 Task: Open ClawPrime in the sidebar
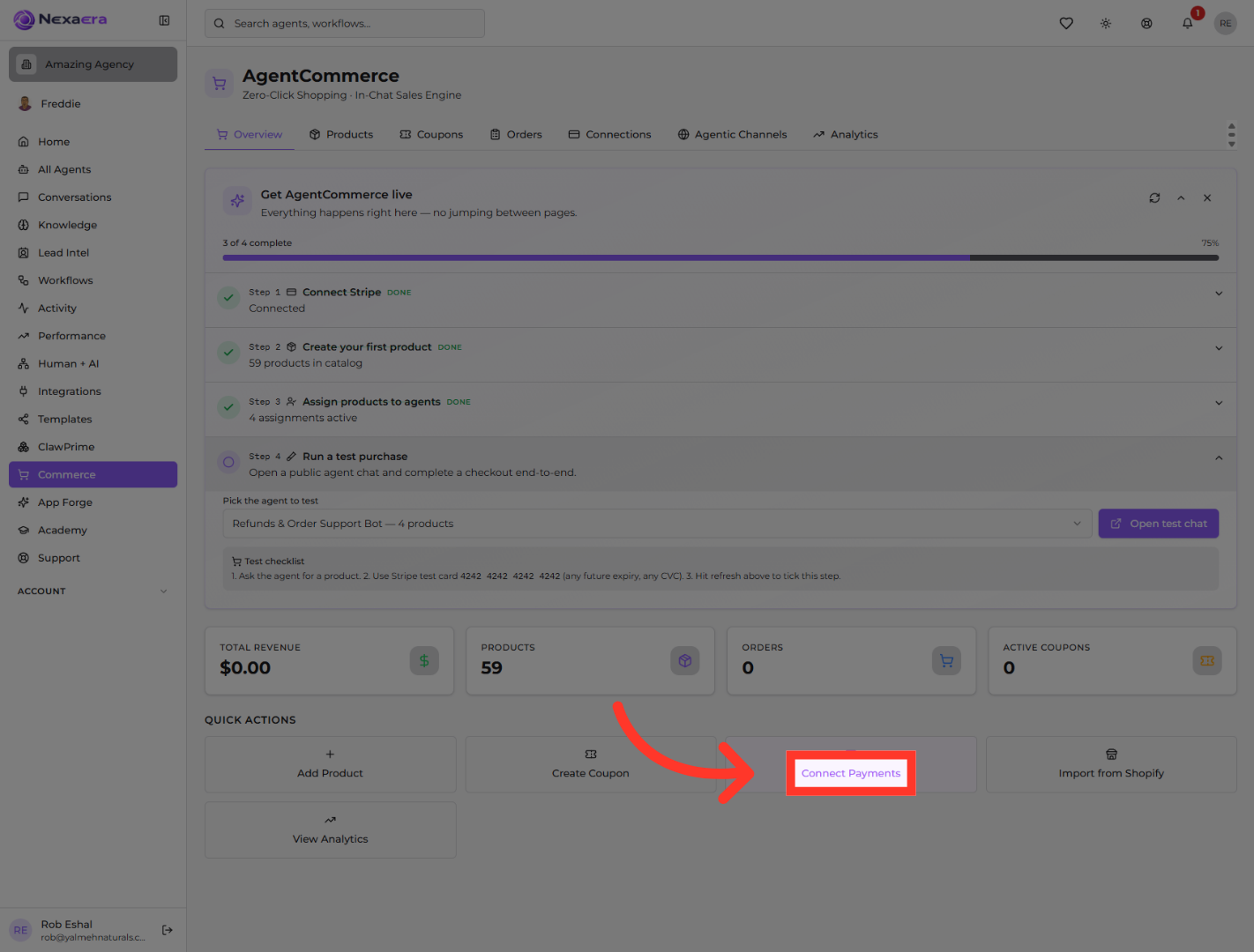93,447
